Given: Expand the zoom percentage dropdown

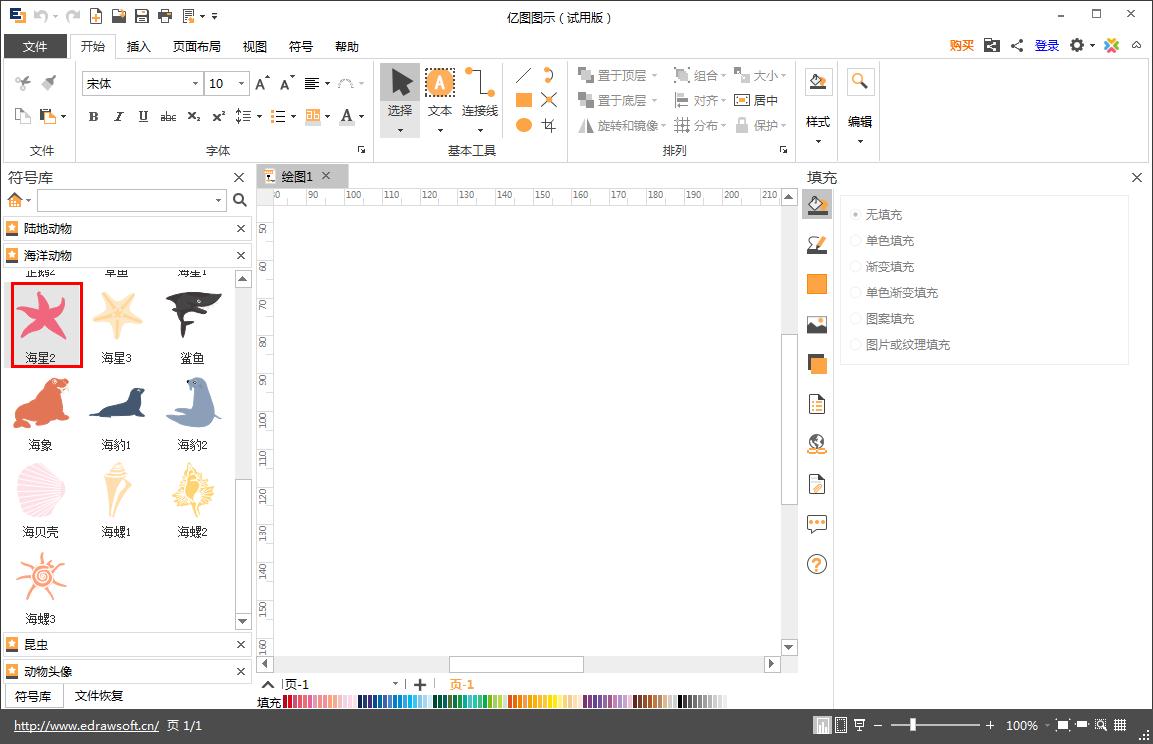Looking at the screenshot, I should [x=1047, y=725].
